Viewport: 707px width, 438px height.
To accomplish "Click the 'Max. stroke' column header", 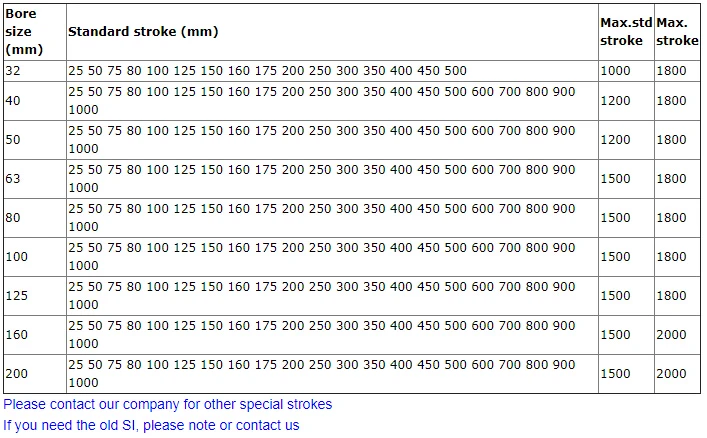I will click(677, 32).
